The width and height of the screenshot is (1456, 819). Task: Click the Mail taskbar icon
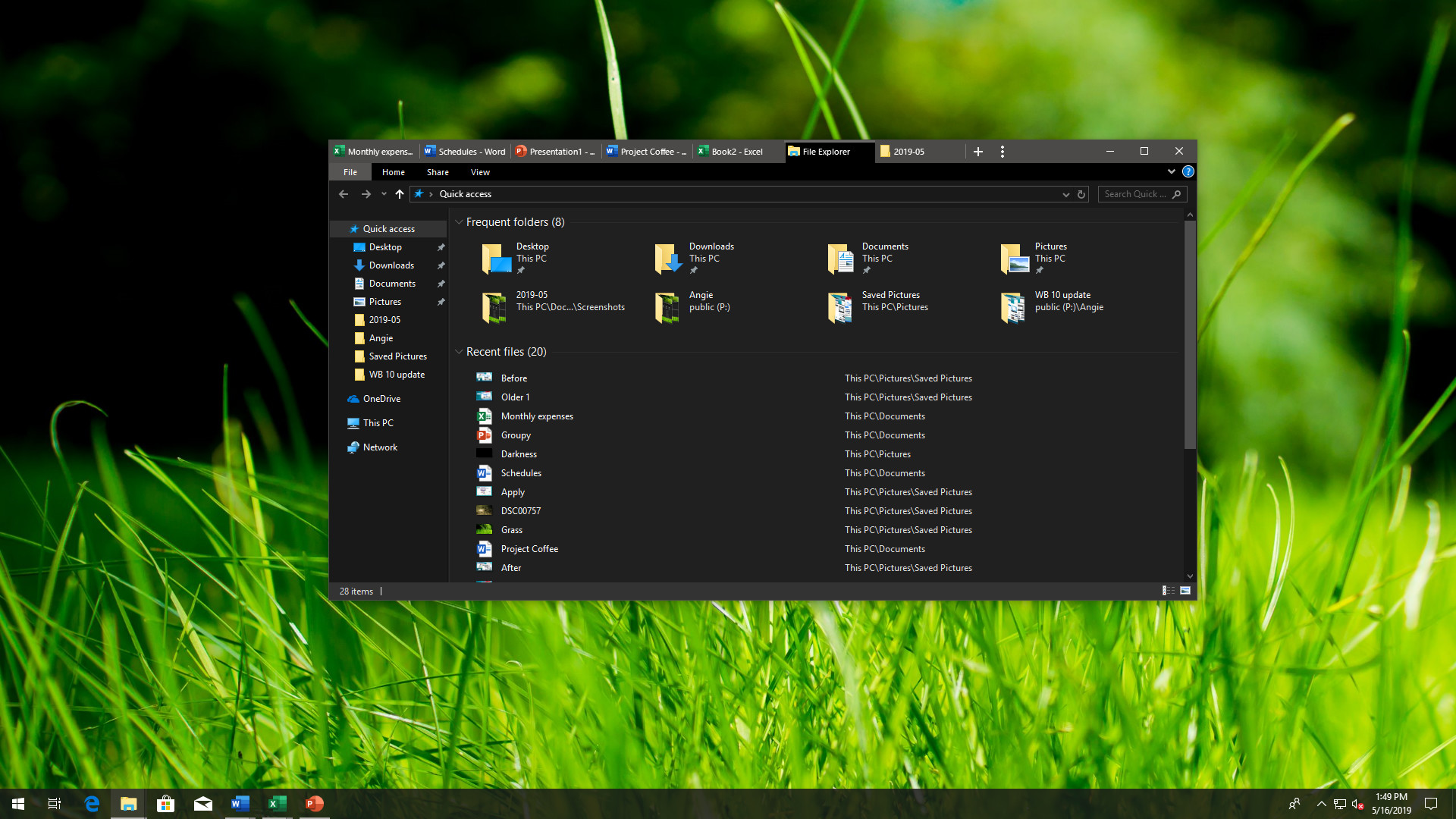coord(201,803)
